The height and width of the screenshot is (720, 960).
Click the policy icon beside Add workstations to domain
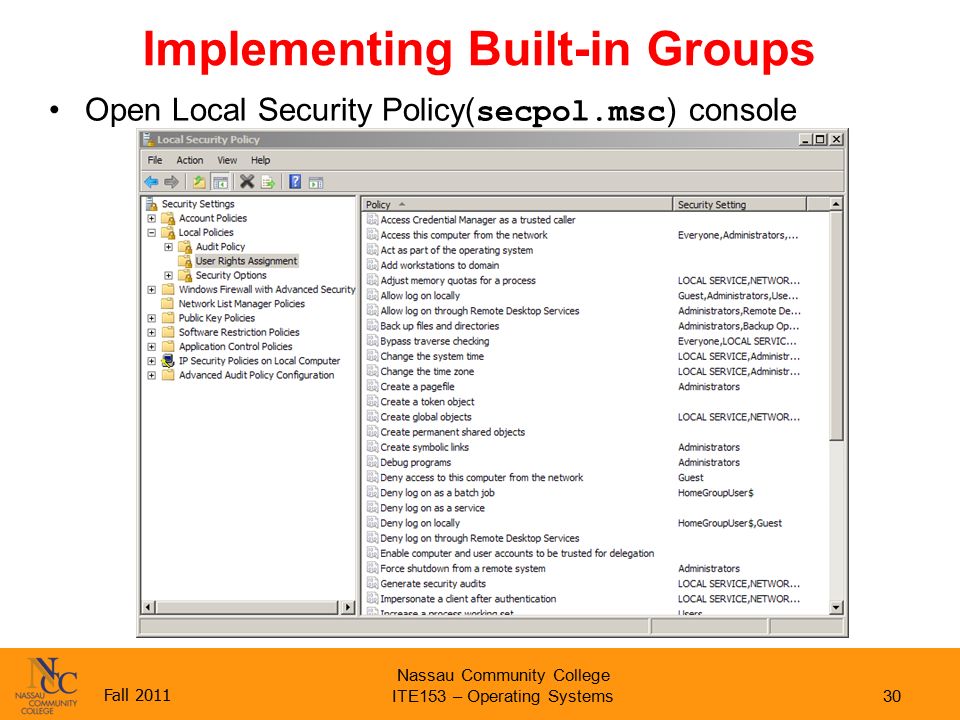coord(372,265)
